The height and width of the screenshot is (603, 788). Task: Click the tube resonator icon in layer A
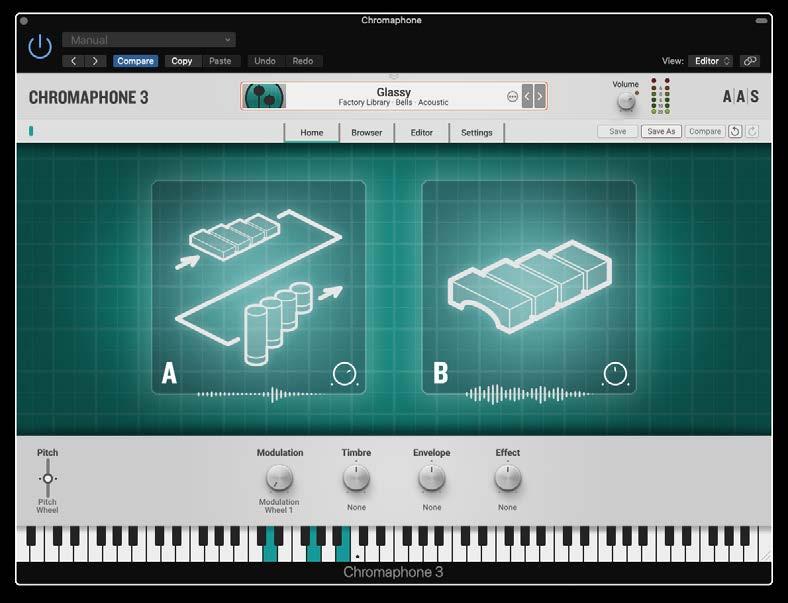[x=278, y=323]
